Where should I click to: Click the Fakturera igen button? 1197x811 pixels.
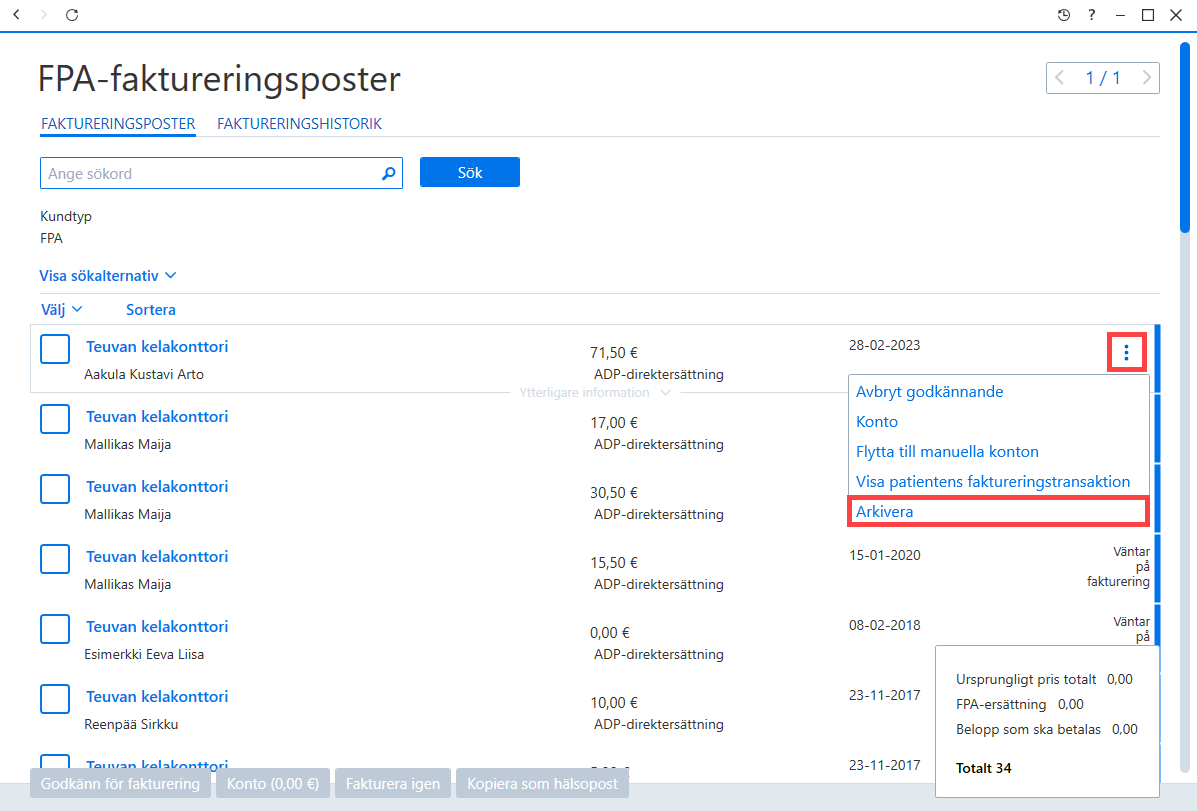pyautogui.click(x=392, y=784)
